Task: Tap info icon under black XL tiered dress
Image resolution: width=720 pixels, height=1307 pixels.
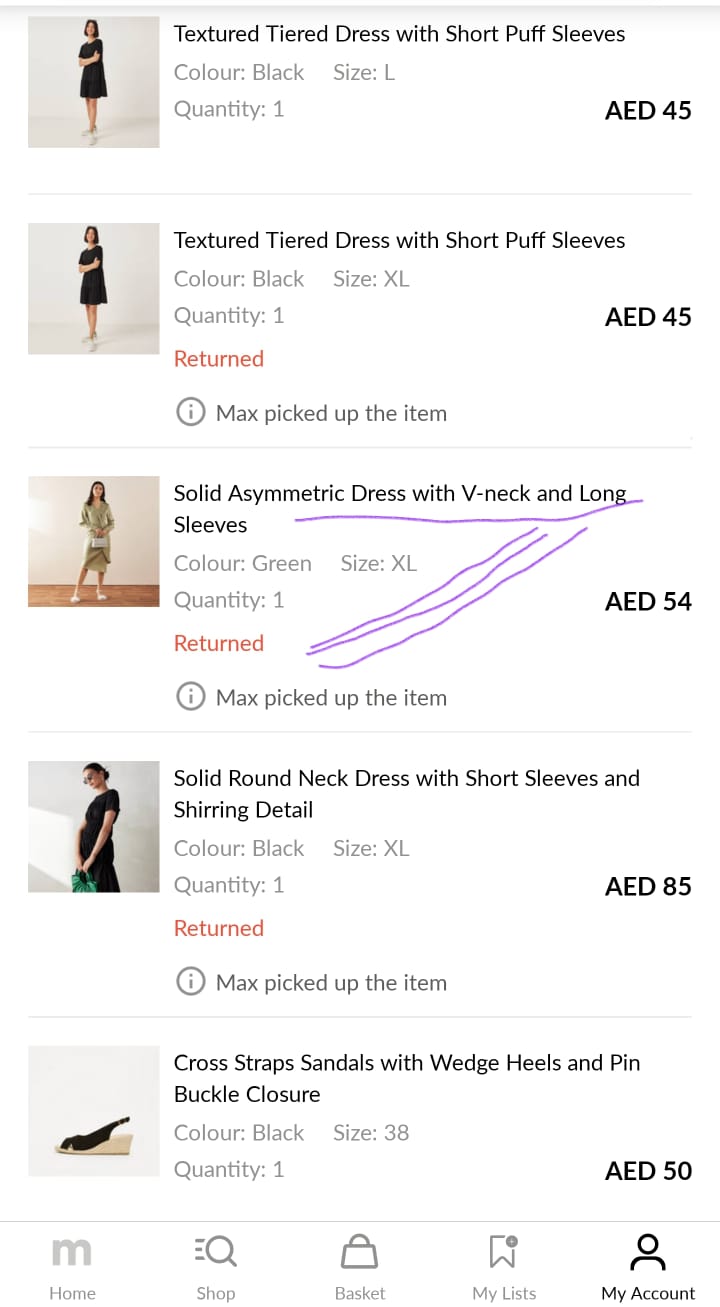Action: point(190,413)
